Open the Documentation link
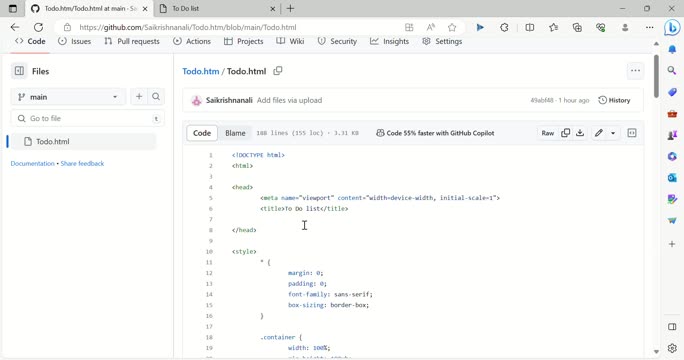Image resolution: width=684 pixels, height=360 pixels. click(x=32, y=164)
